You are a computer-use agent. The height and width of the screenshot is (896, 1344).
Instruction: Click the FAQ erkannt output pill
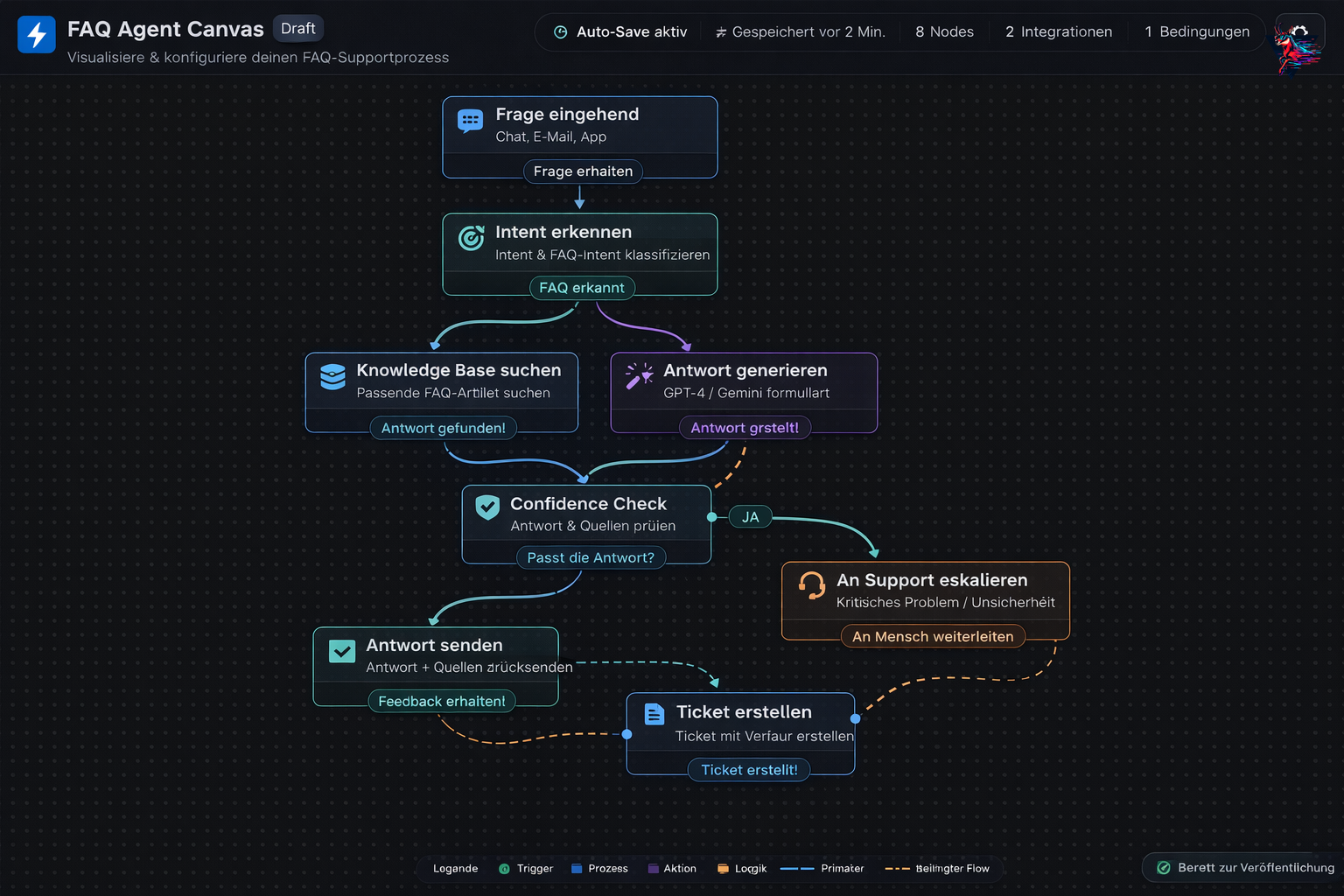pyautogui.click(x=582, y=288)
